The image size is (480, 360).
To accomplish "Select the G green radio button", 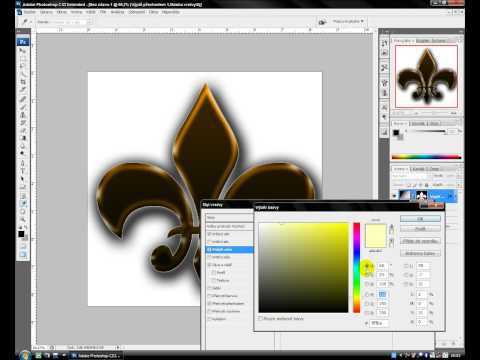I will (x=367, y=304).
